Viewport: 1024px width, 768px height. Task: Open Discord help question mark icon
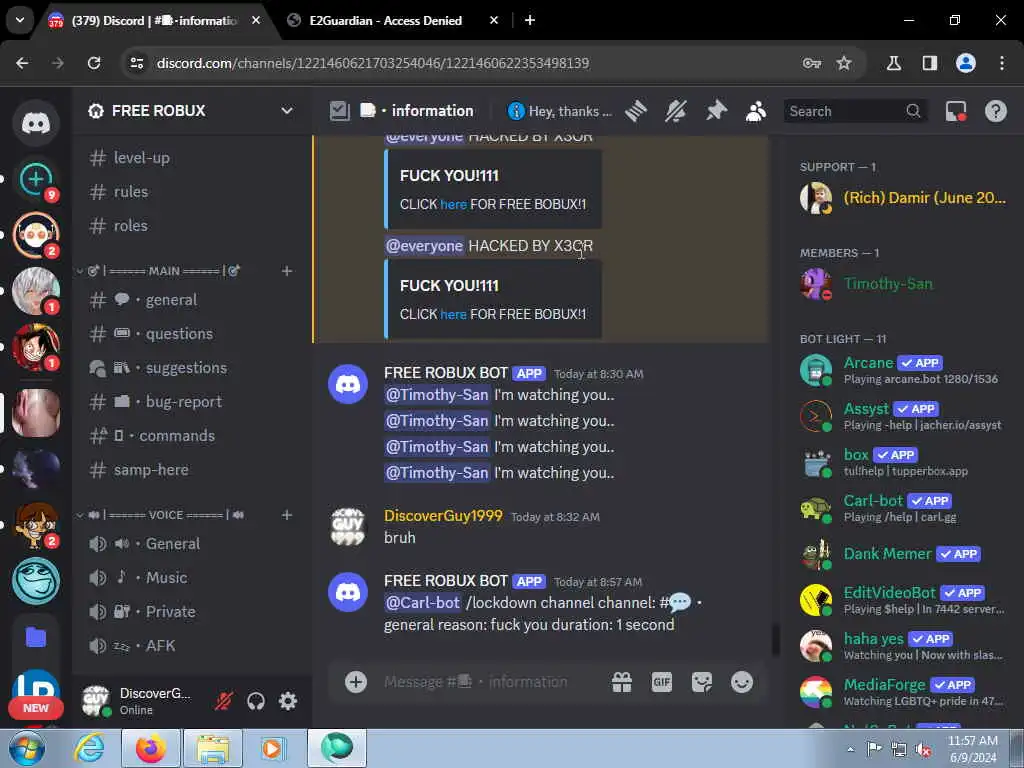coord(995,111)
